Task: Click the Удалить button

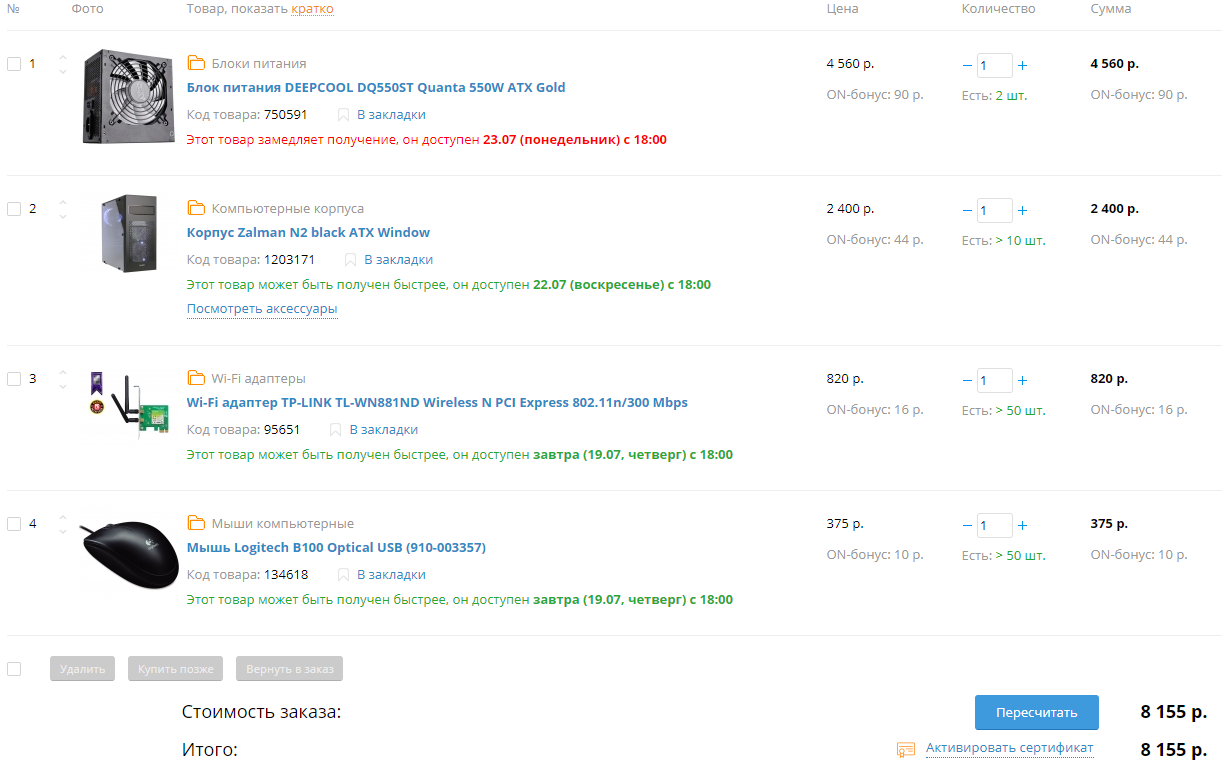Action: 82,669
